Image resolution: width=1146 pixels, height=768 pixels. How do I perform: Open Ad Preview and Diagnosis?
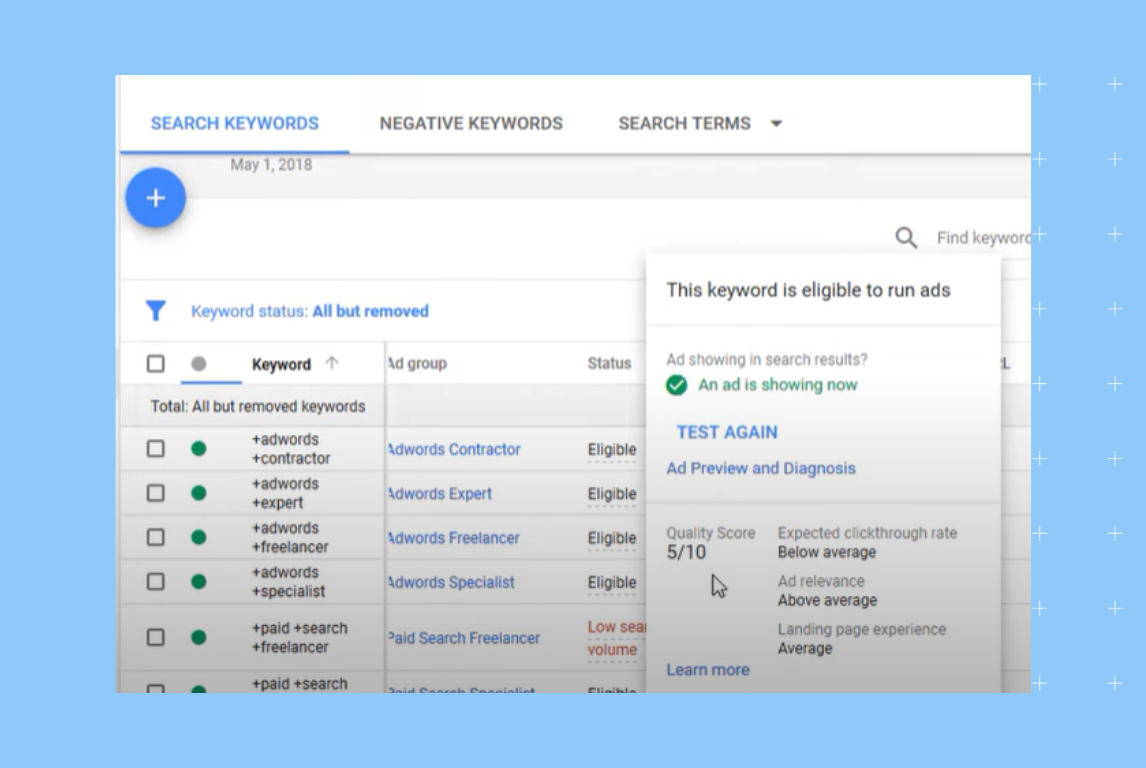click(x=761, y=468)
